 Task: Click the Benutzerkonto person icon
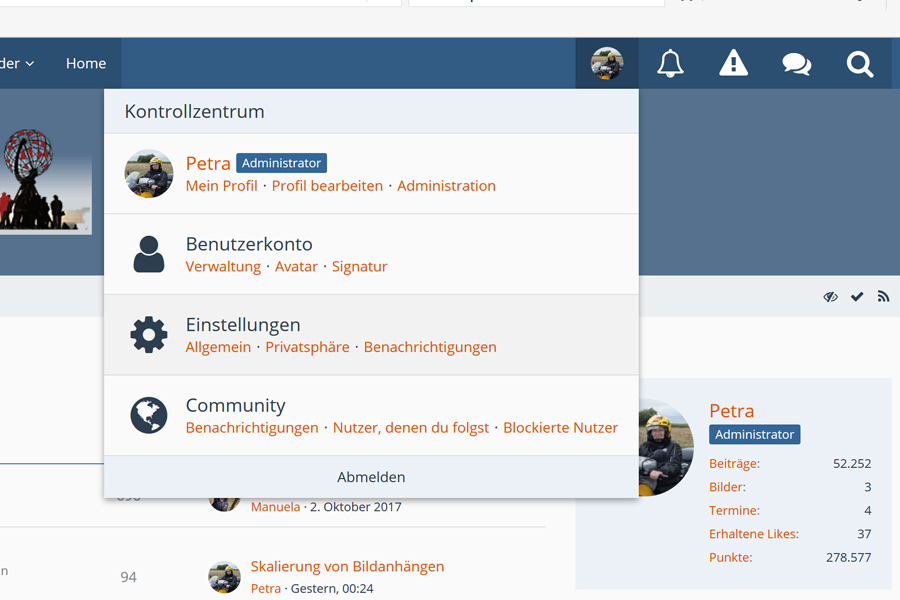(x=149, y=254)
